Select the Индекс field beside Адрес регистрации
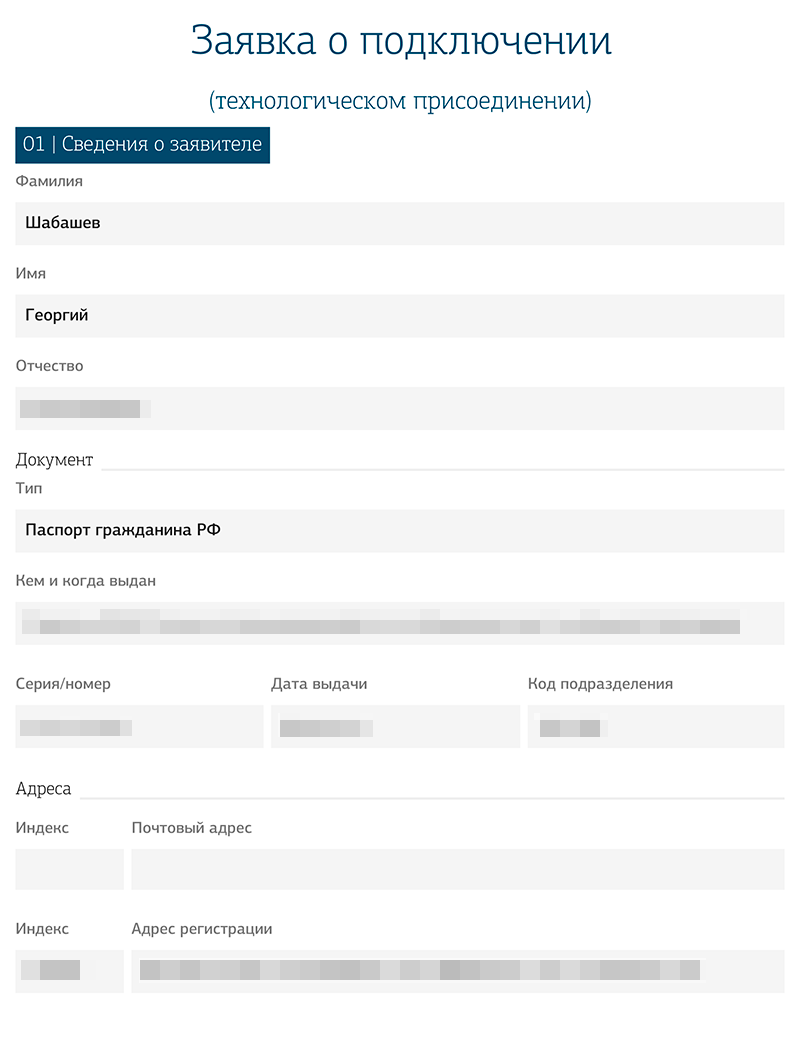The image size is (800, 1046). pyautogui.click(x=69, y=971)
